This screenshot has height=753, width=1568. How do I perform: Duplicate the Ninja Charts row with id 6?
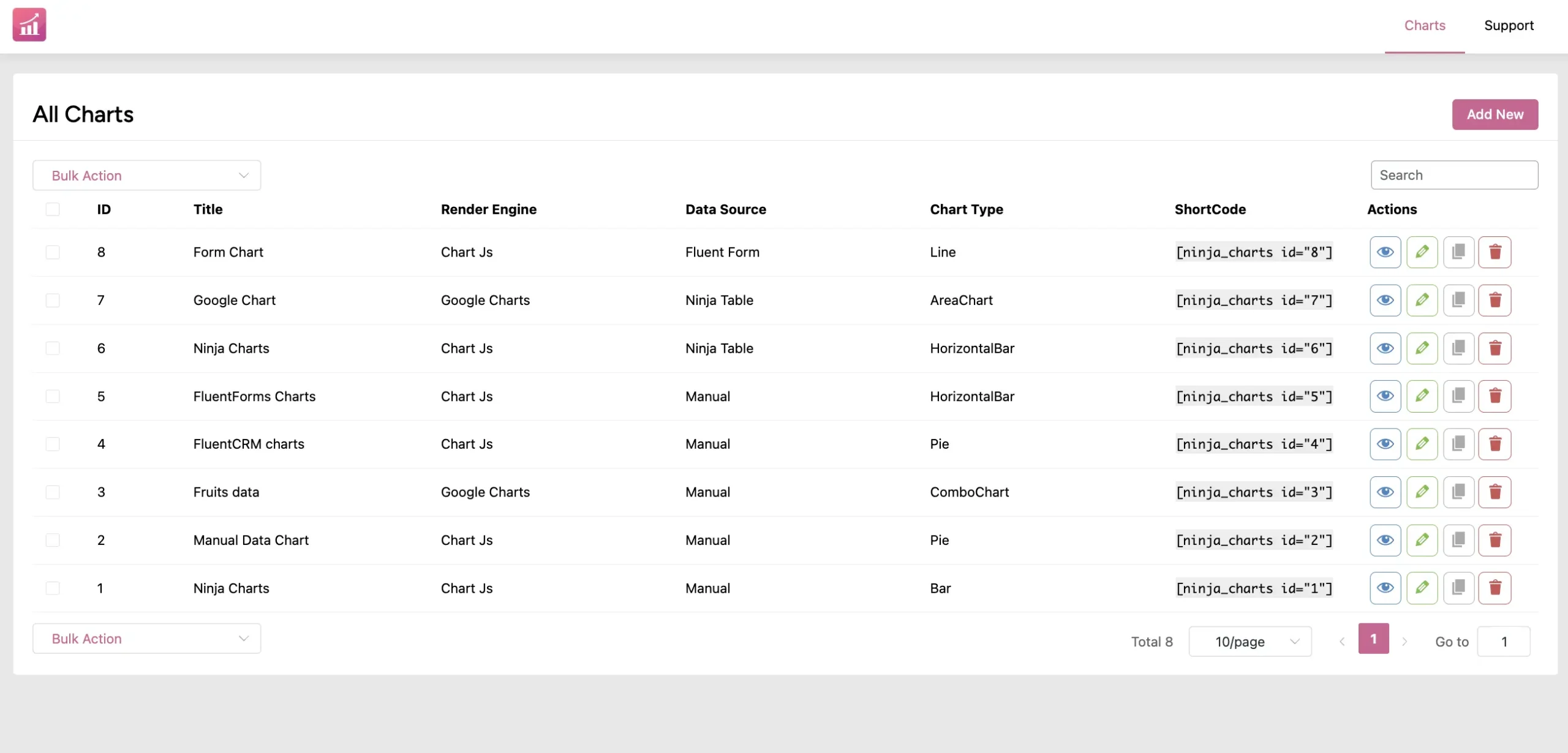[1459, 348]
